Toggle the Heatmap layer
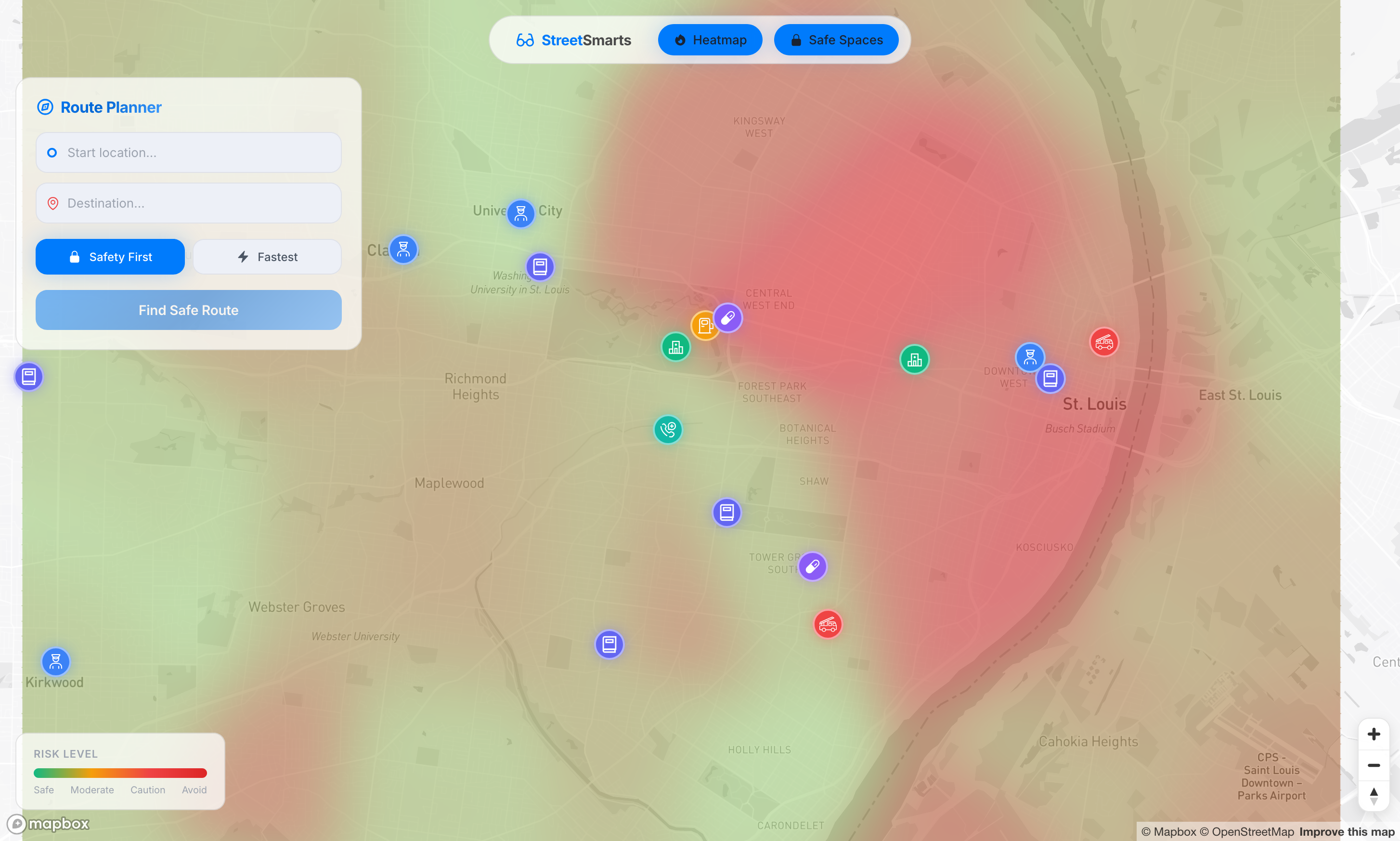Image resolution: width=1400 pixels, height=841 pixels. [x=710, y=39]
